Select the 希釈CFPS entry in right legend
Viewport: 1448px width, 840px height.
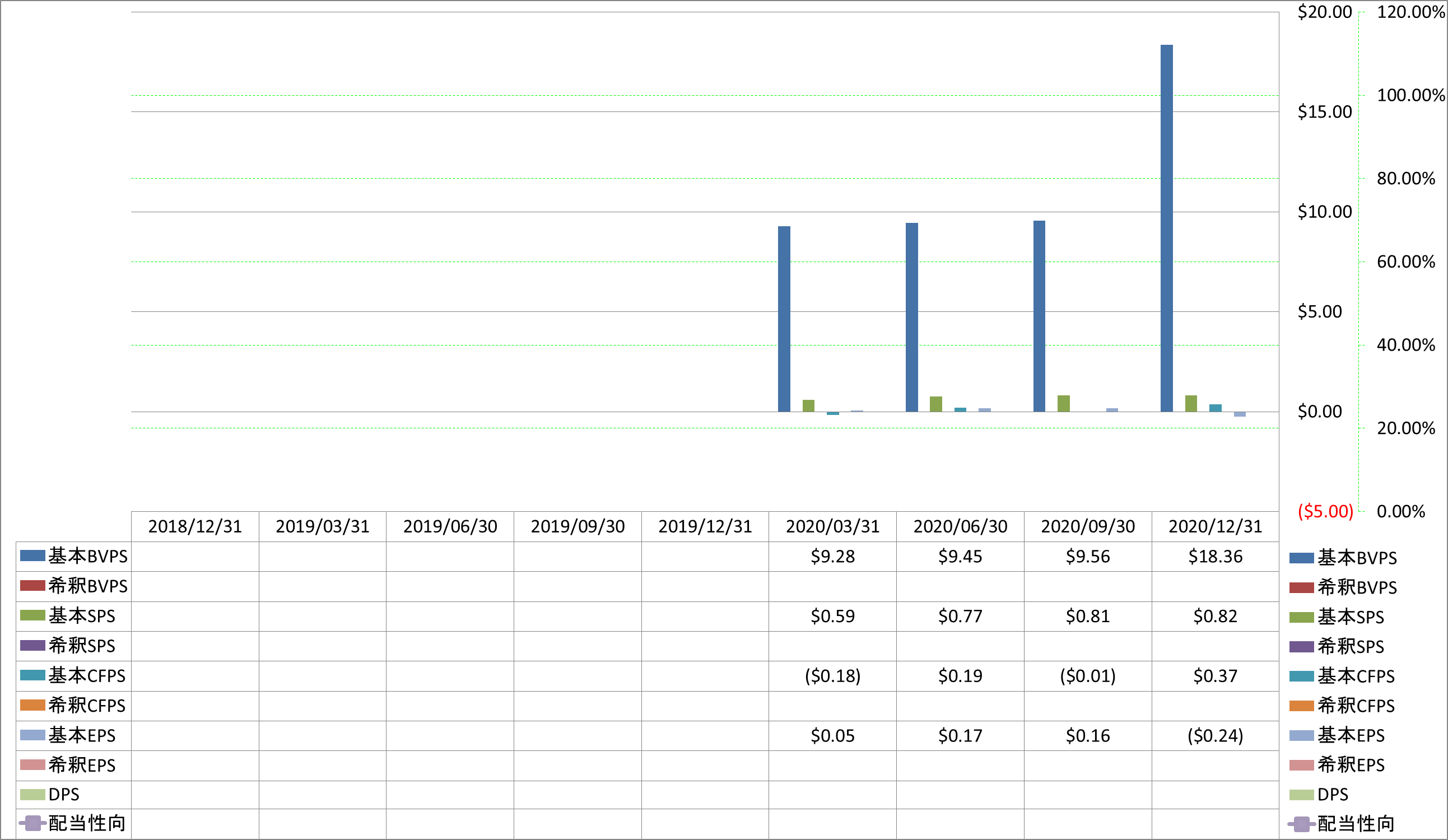(x=1342, y=706)
